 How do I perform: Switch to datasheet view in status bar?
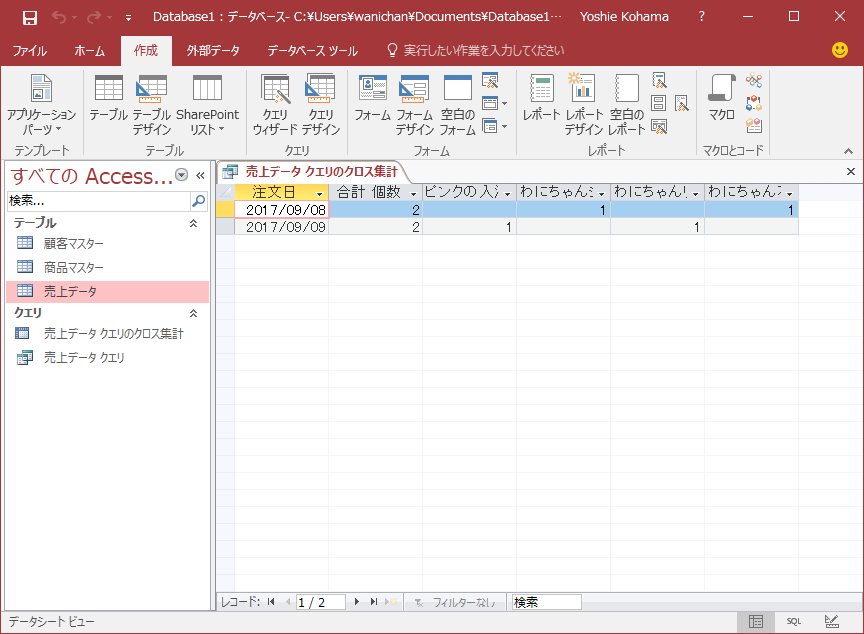756,621
